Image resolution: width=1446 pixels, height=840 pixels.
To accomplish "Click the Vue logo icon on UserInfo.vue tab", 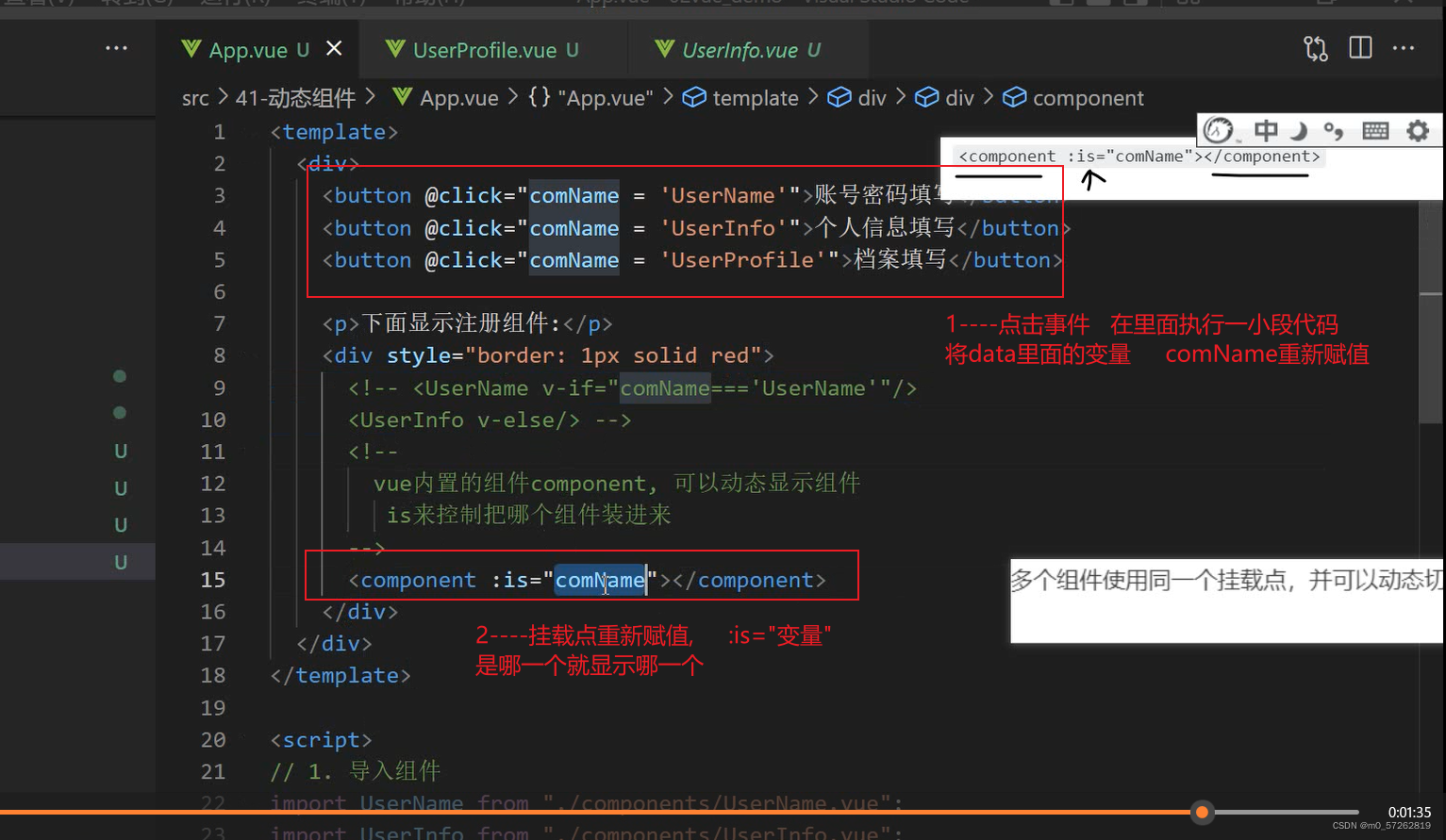I will tap(664, 48).
